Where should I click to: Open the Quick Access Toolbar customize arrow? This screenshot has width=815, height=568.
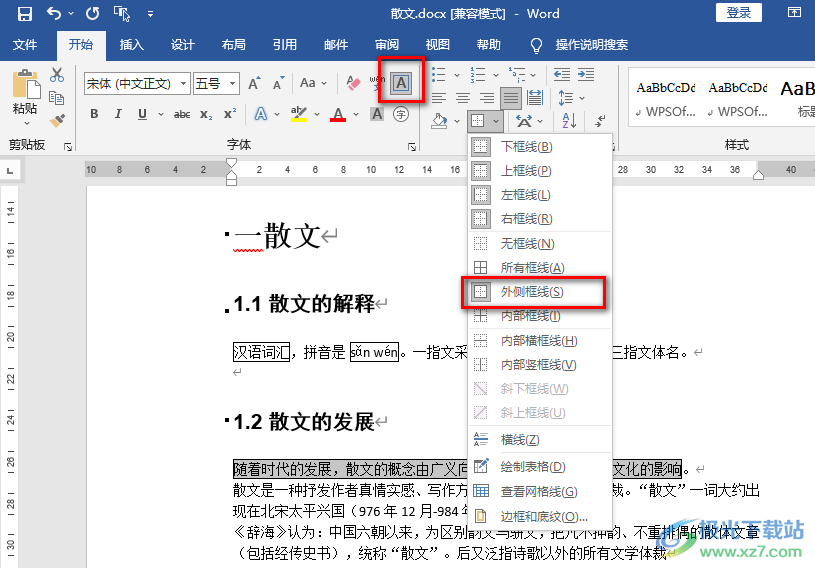point(150,14)
